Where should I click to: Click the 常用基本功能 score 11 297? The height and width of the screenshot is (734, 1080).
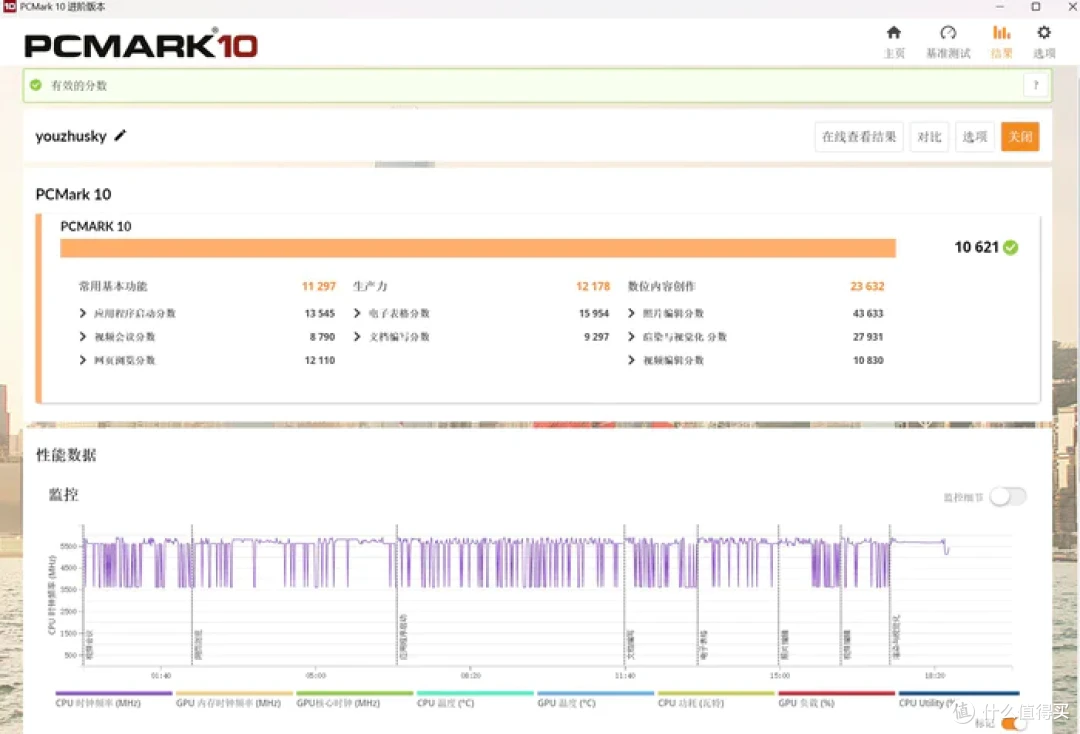coord(319,286)
